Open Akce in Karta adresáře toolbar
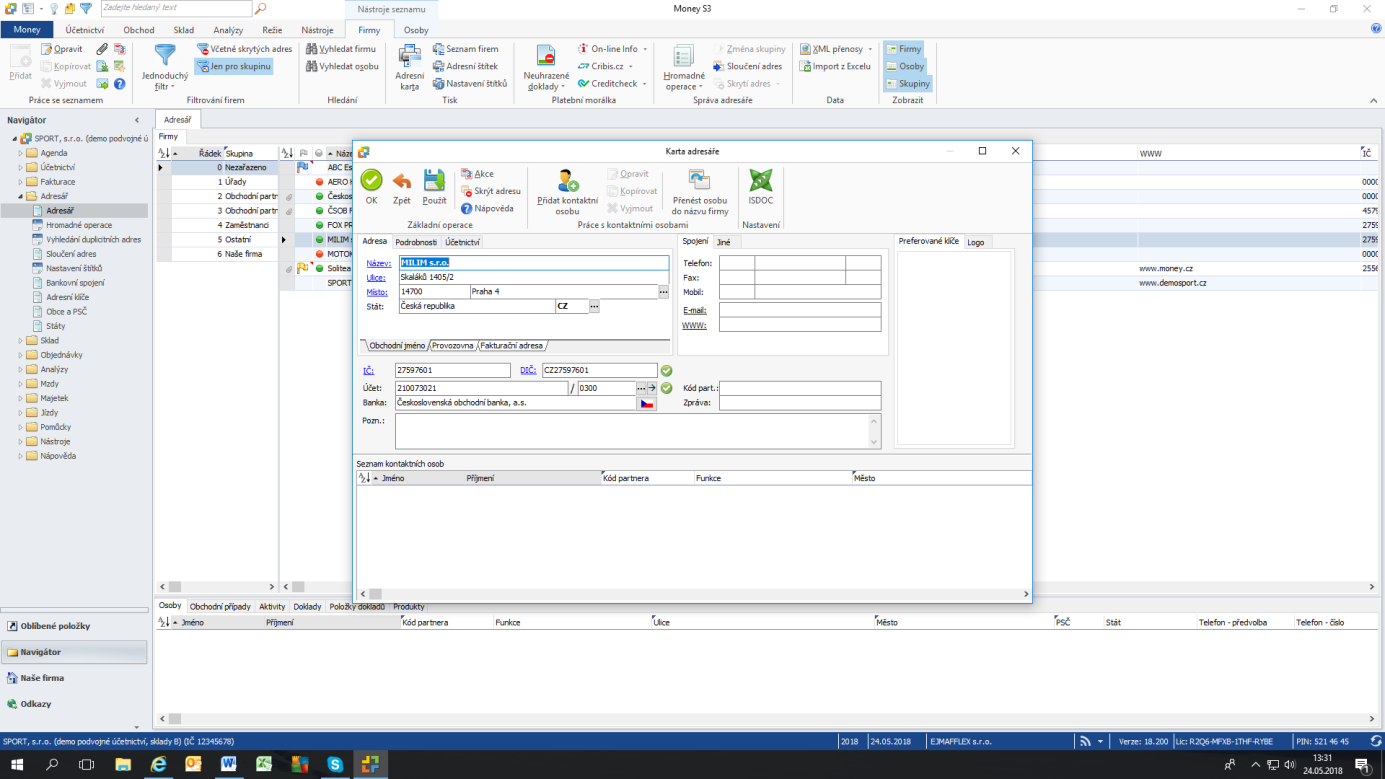 pyautogui.click(x=477, y=174)
